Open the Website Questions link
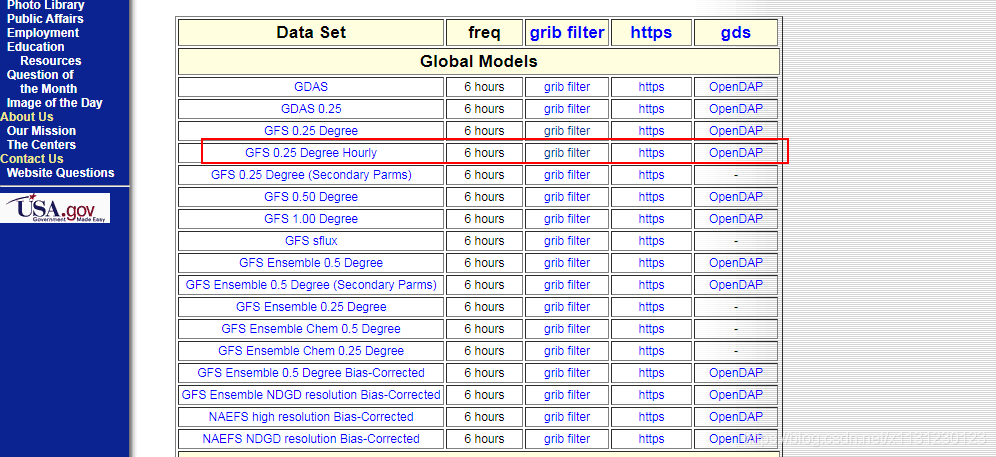The image size is (996, 457). click(60, 173)
